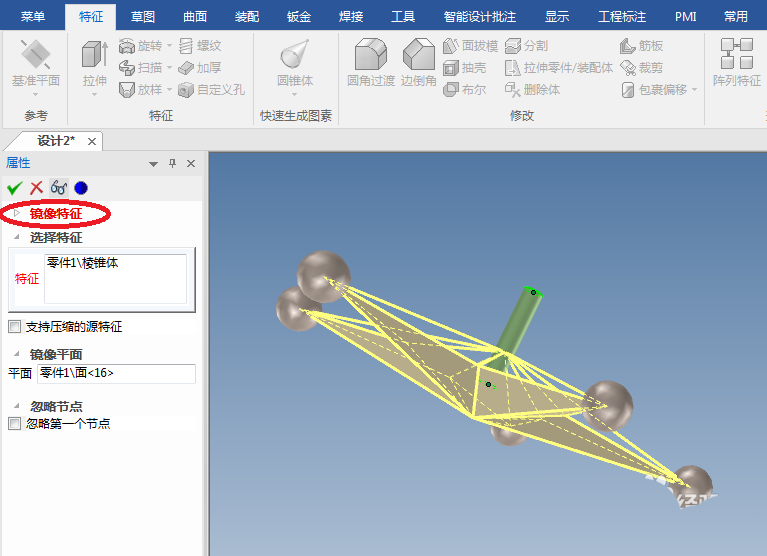Collapse the 镜像平面 section
Image resolution: width=767 pixels, height=556 pixels.
(17, 354)
